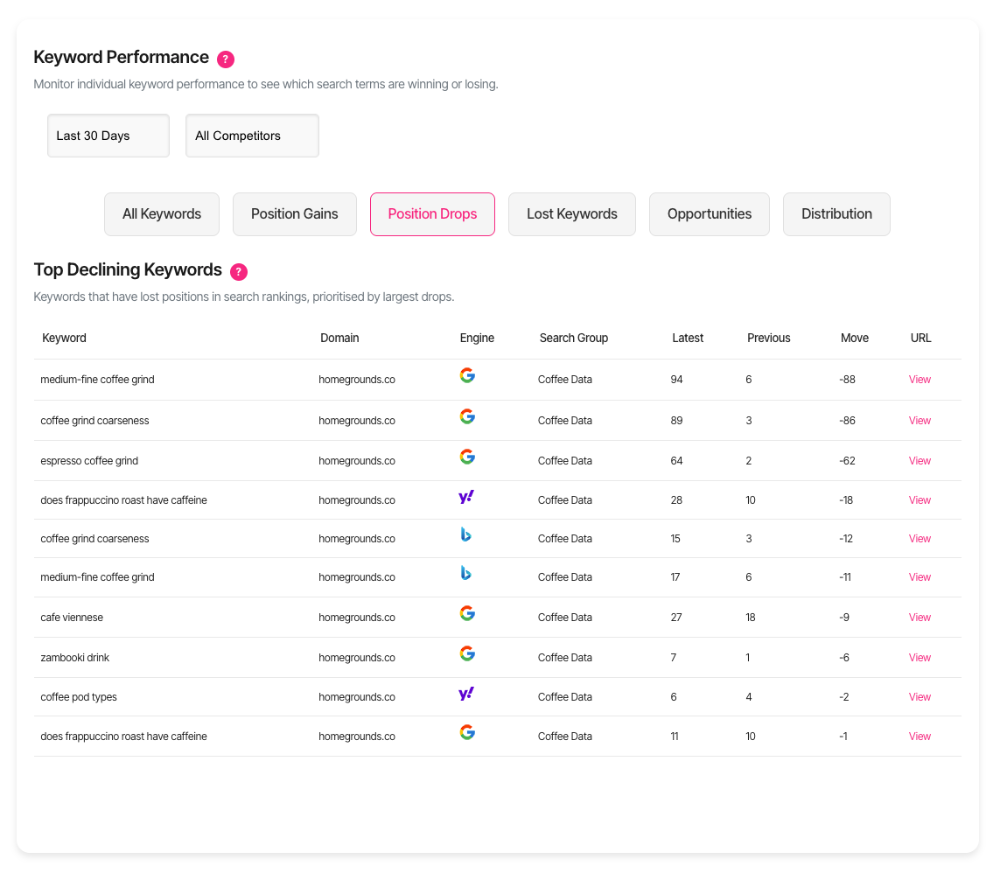The width and height of the screenshot is (1000, 873).
Task: Click the -62 move value
Action: click(847, 461)
